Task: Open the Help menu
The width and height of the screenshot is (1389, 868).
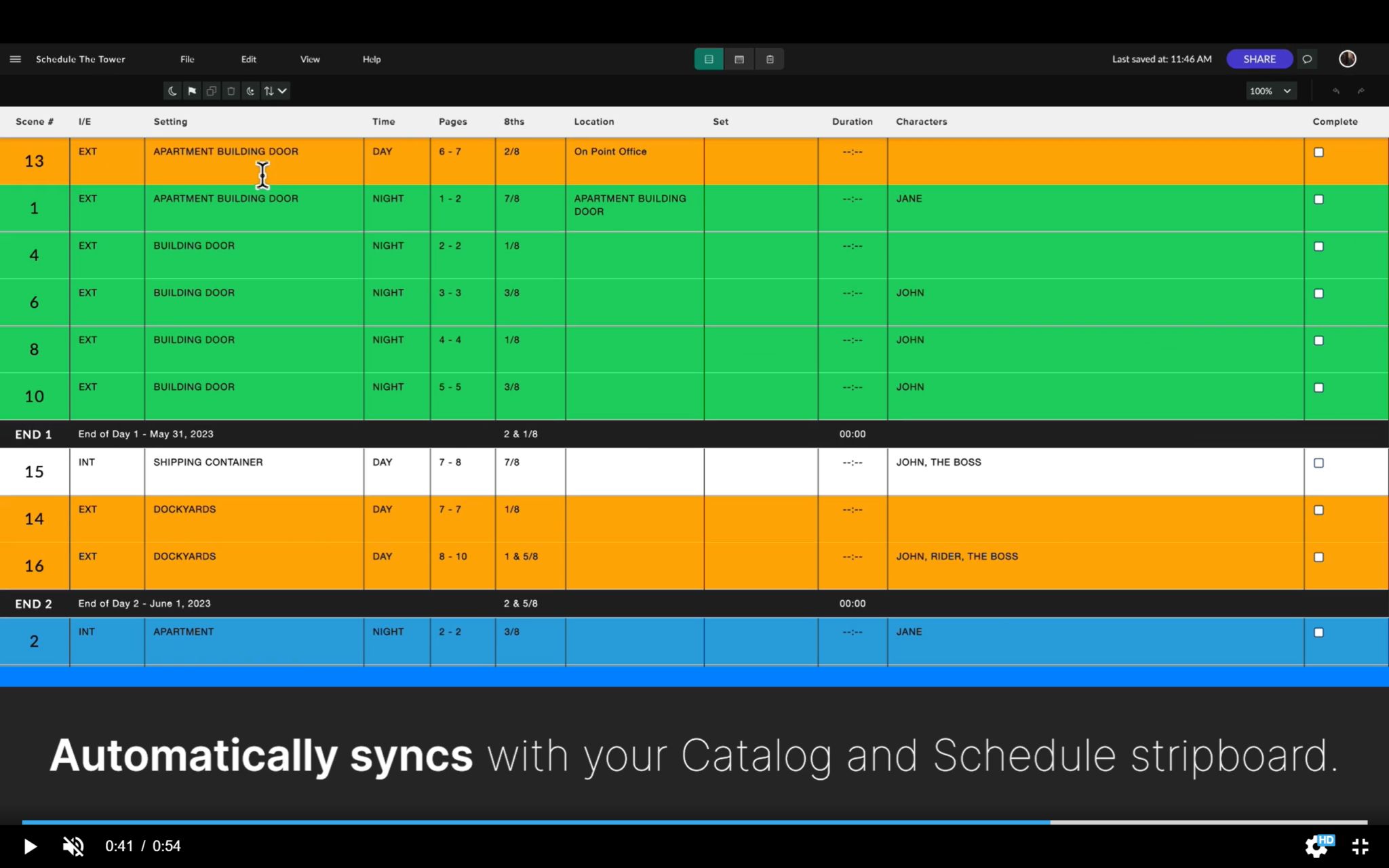Action: click(x=372, y=59)
